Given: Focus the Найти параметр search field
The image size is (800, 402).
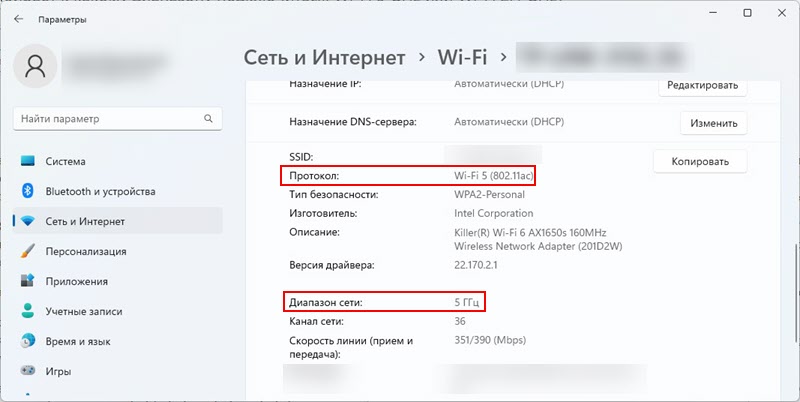Looking at the screenshot, I should pos(105,119).
